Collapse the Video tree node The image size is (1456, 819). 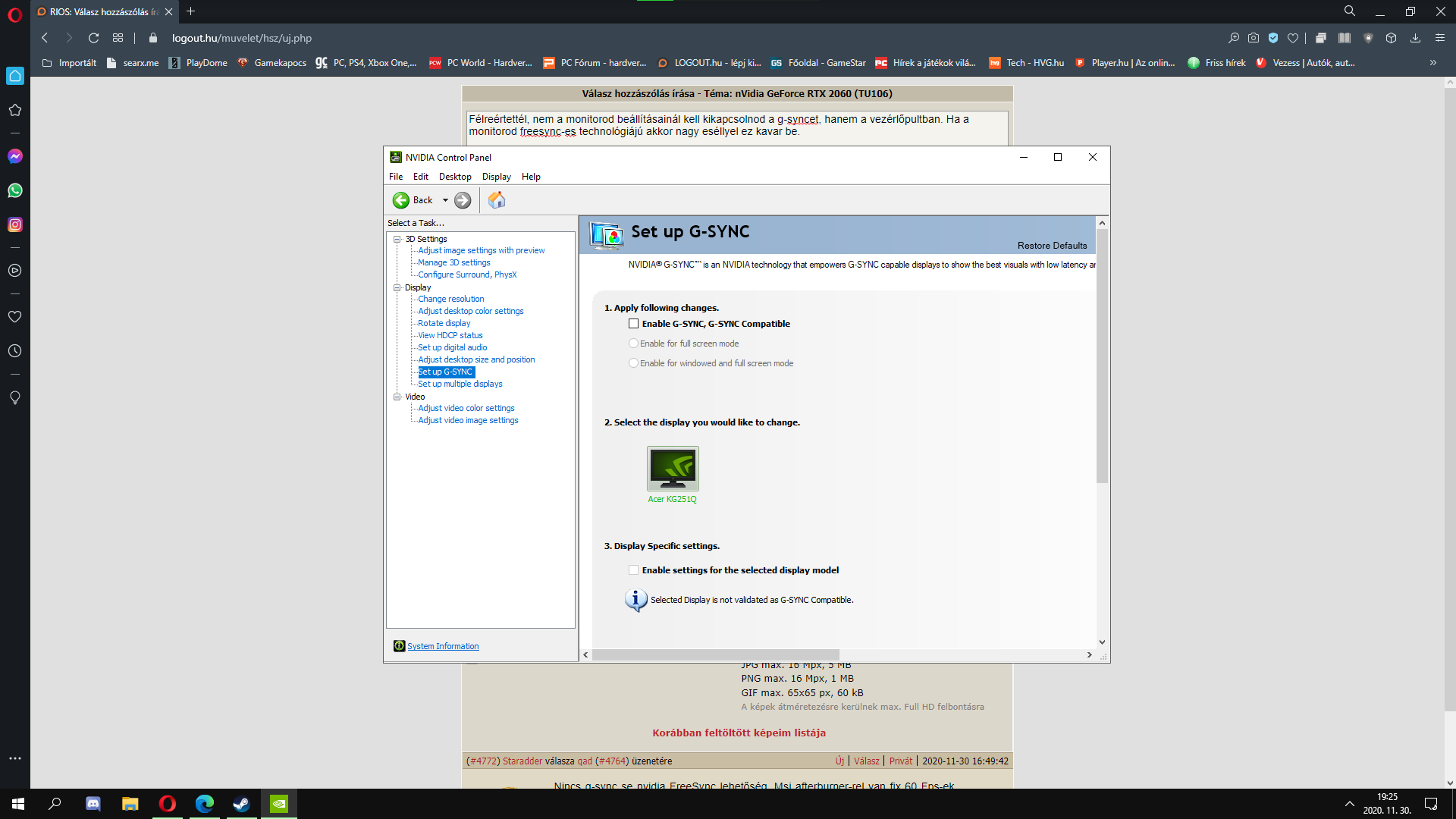tap(397, 397)
